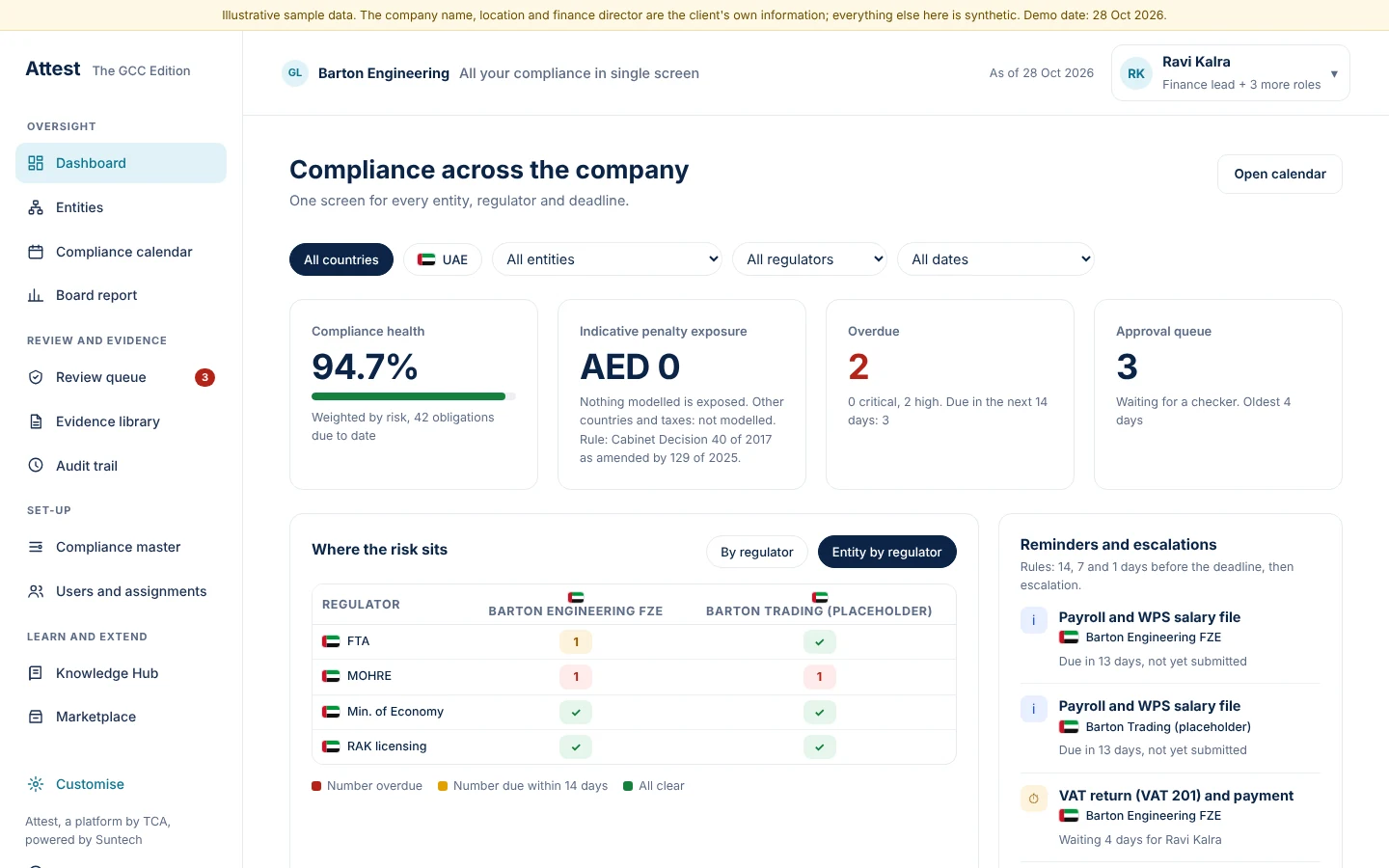1389x868 pixels.
Task: Click the GL avatar beside Barton Engineering
Action: [x=295, y=73]
